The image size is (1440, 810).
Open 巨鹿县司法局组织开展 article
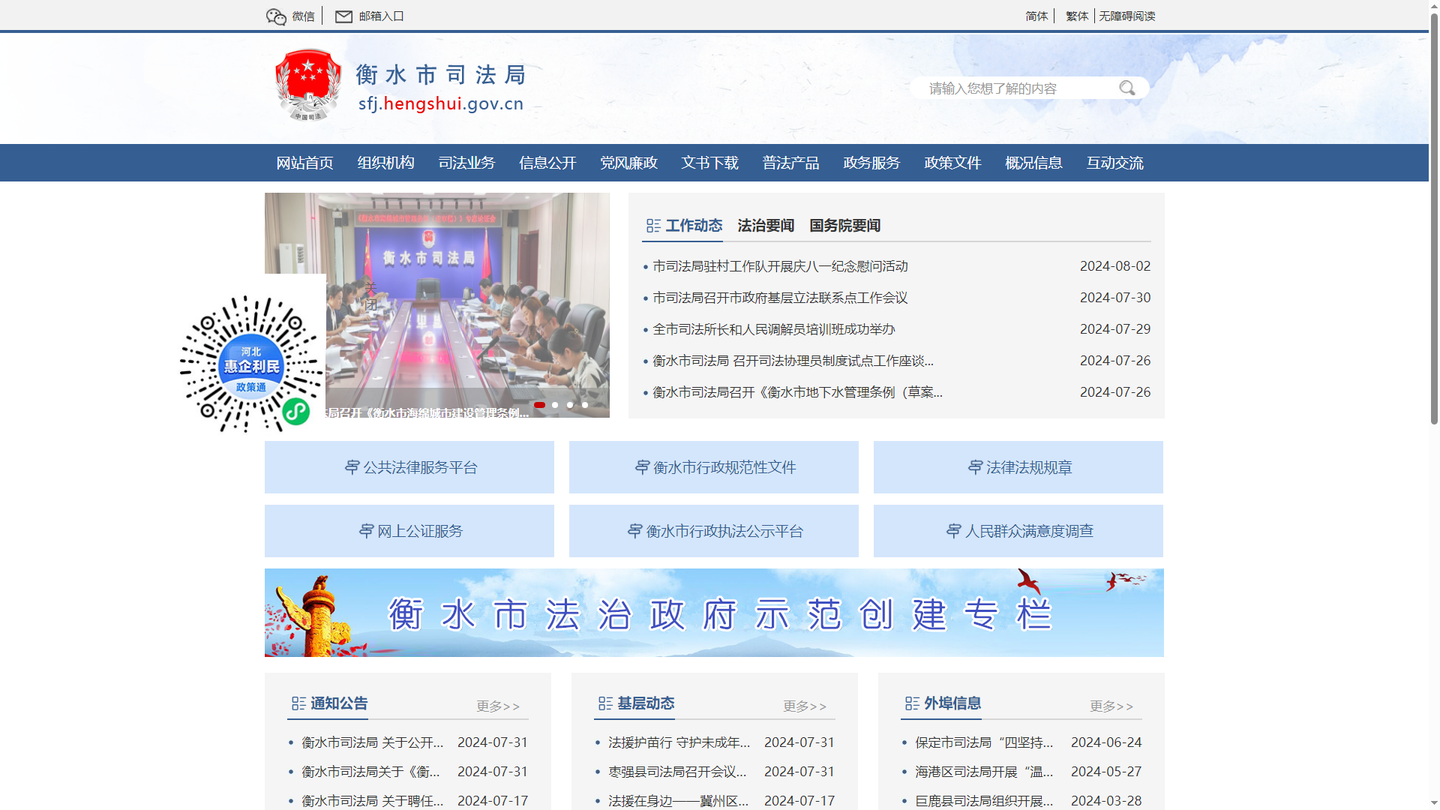tap(984, 801)
